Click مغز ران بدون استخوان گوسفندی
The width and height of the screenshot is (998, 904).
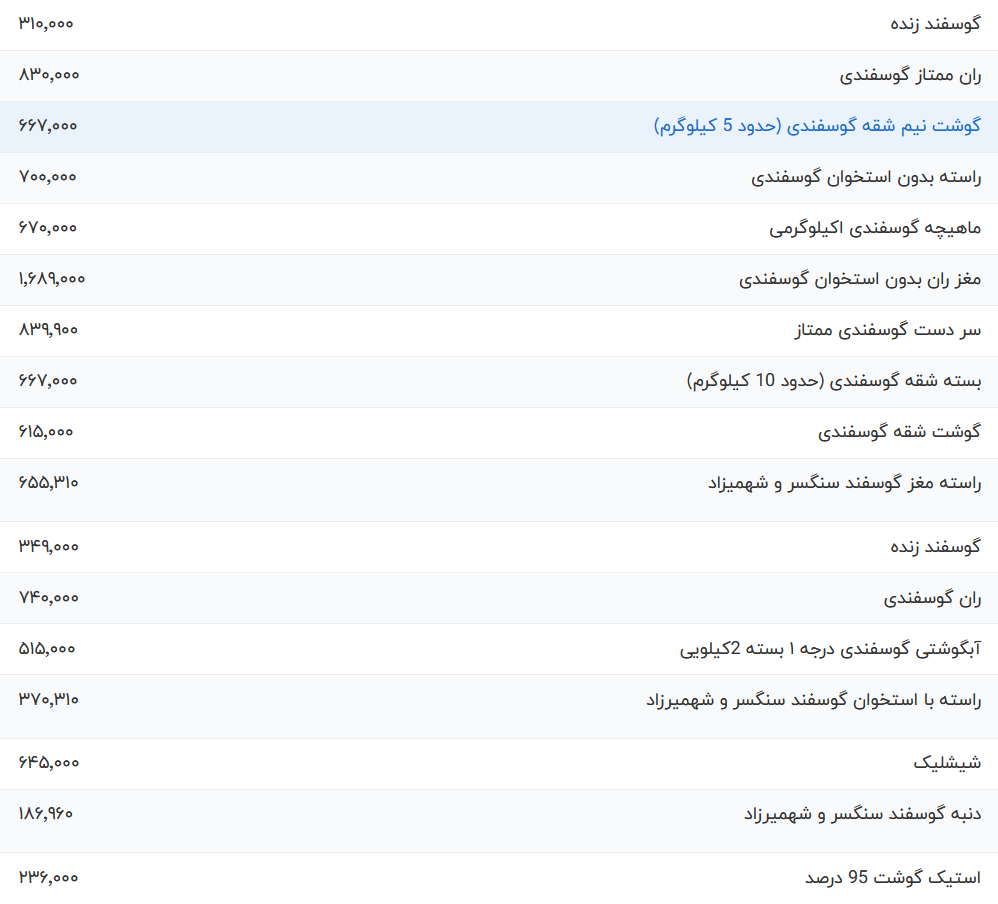(x=860, y=279)
